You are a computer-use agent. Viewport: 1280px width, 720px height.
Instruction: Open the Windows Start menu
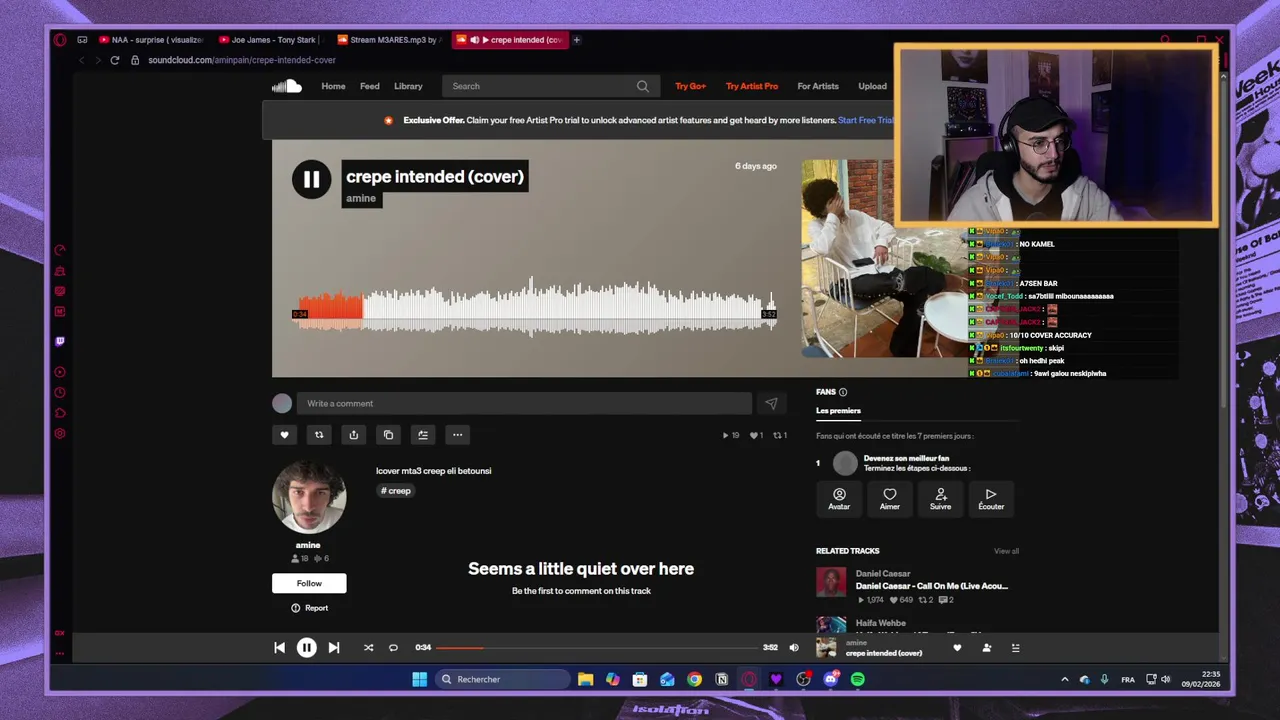(420, 680)
